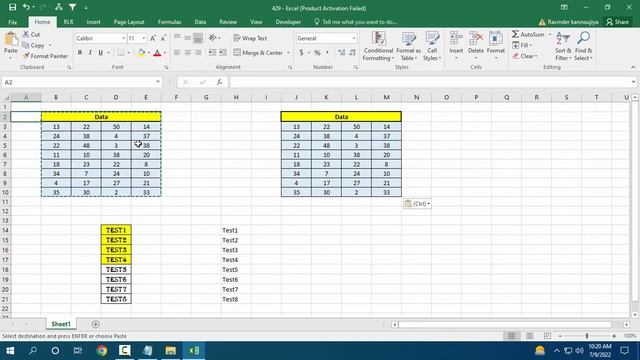This screenshot has width=640, height=360.
Task: Click the Copy button
Action: coord(34,45)
